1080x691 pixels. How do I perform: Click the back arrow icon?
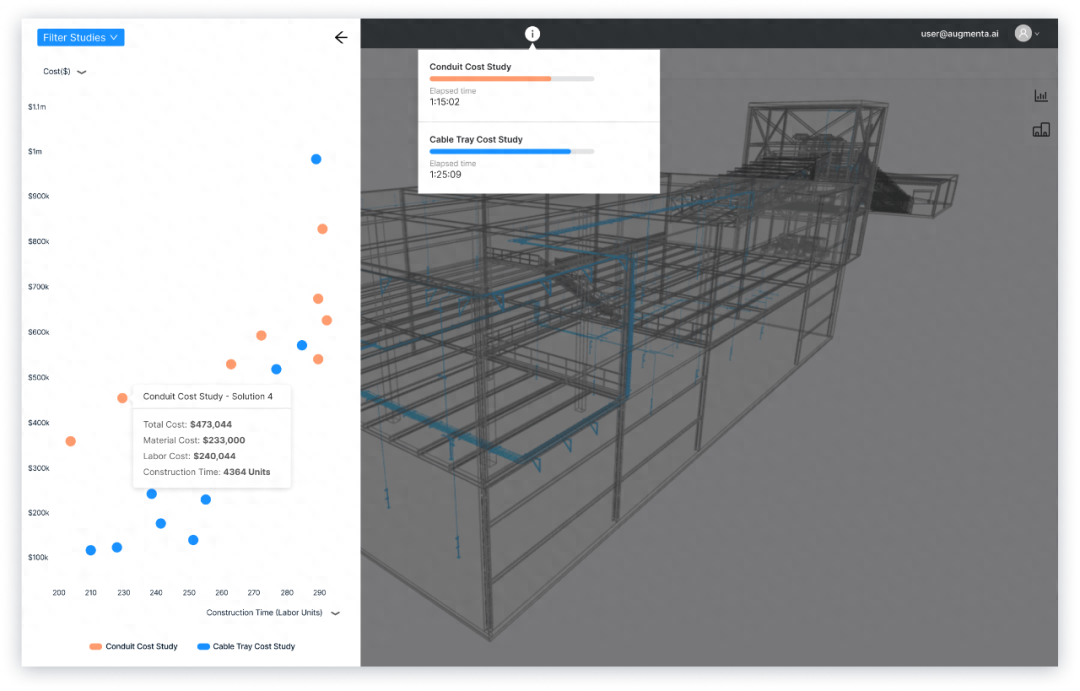tap(341, 37)
